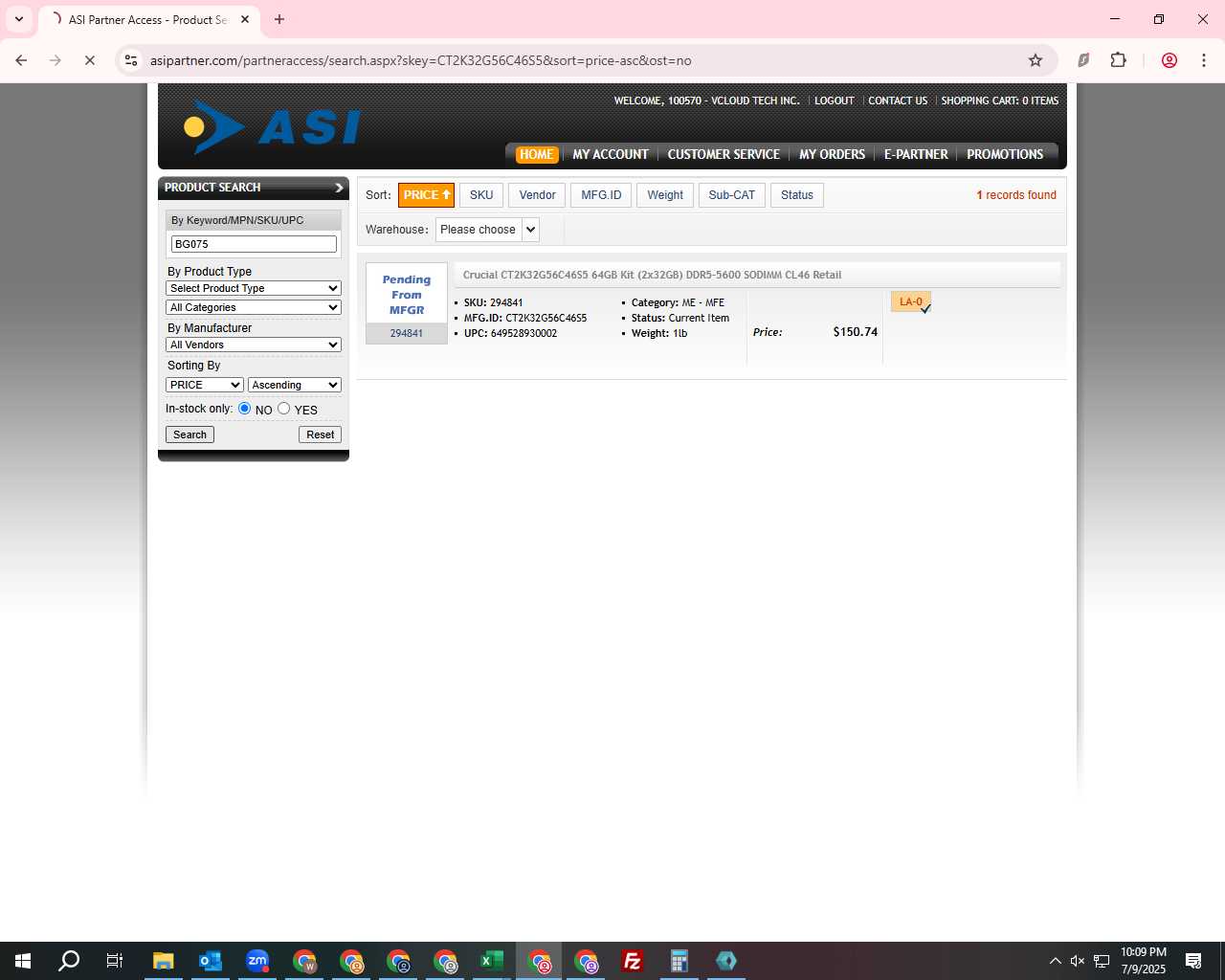Image resolution: width=1225 pixels, height=980 pixels.
Task: Click SKU 294841 link under thumbnail
Action: tap(407, 333)
